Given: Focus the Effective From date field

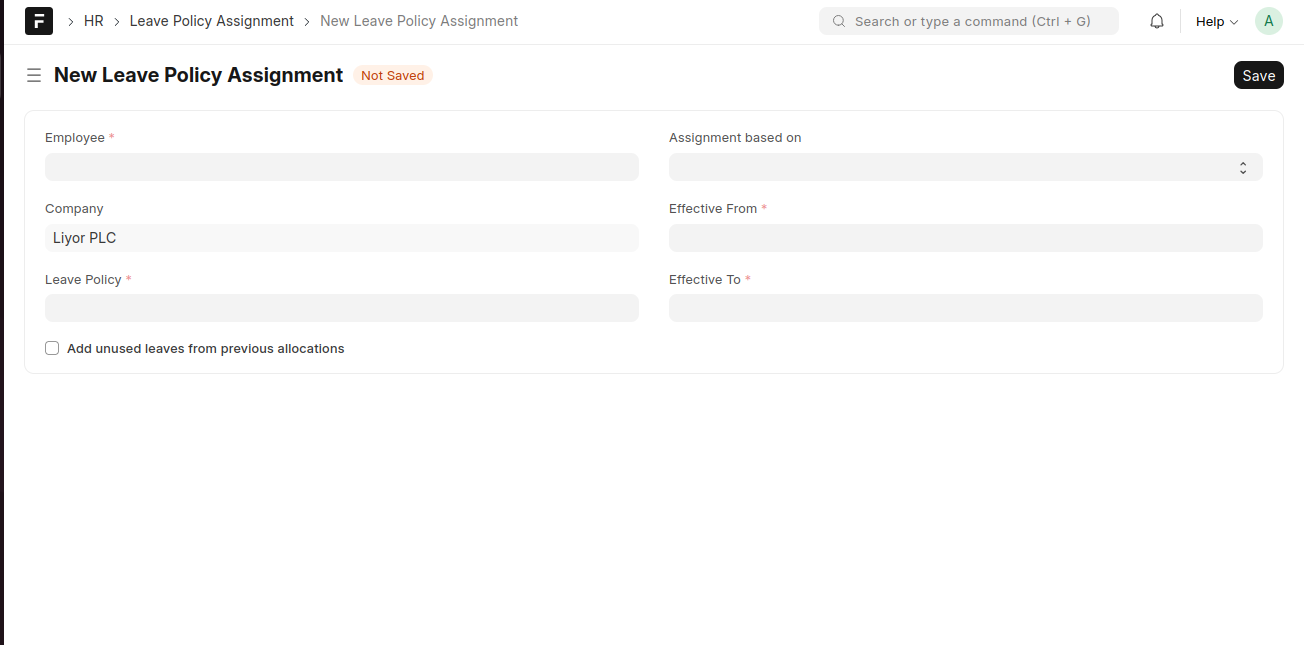Looking at the screenshot, I should [965, 238].
